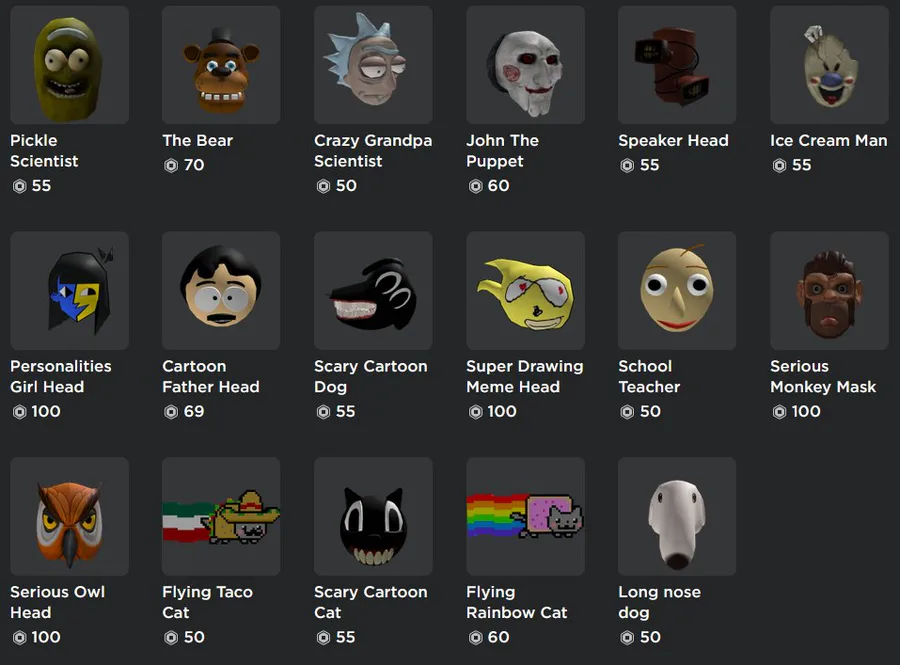This screenshot has height=665, width=900.
Task: Click the Cartoon Father Head image
Action: [x=221, y=291]
